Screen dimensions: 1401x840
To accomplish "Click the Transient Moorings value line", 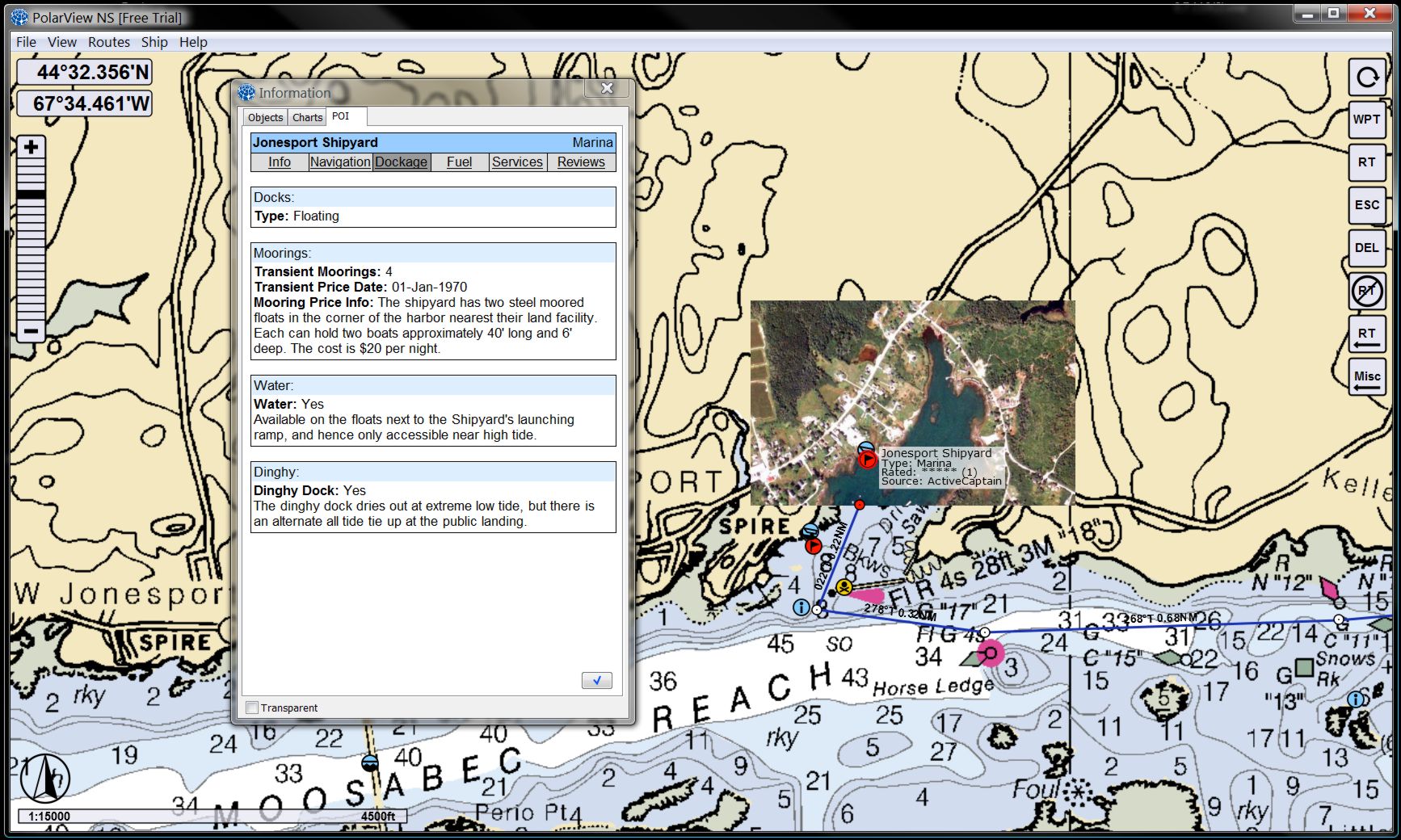I will (323, 271).
